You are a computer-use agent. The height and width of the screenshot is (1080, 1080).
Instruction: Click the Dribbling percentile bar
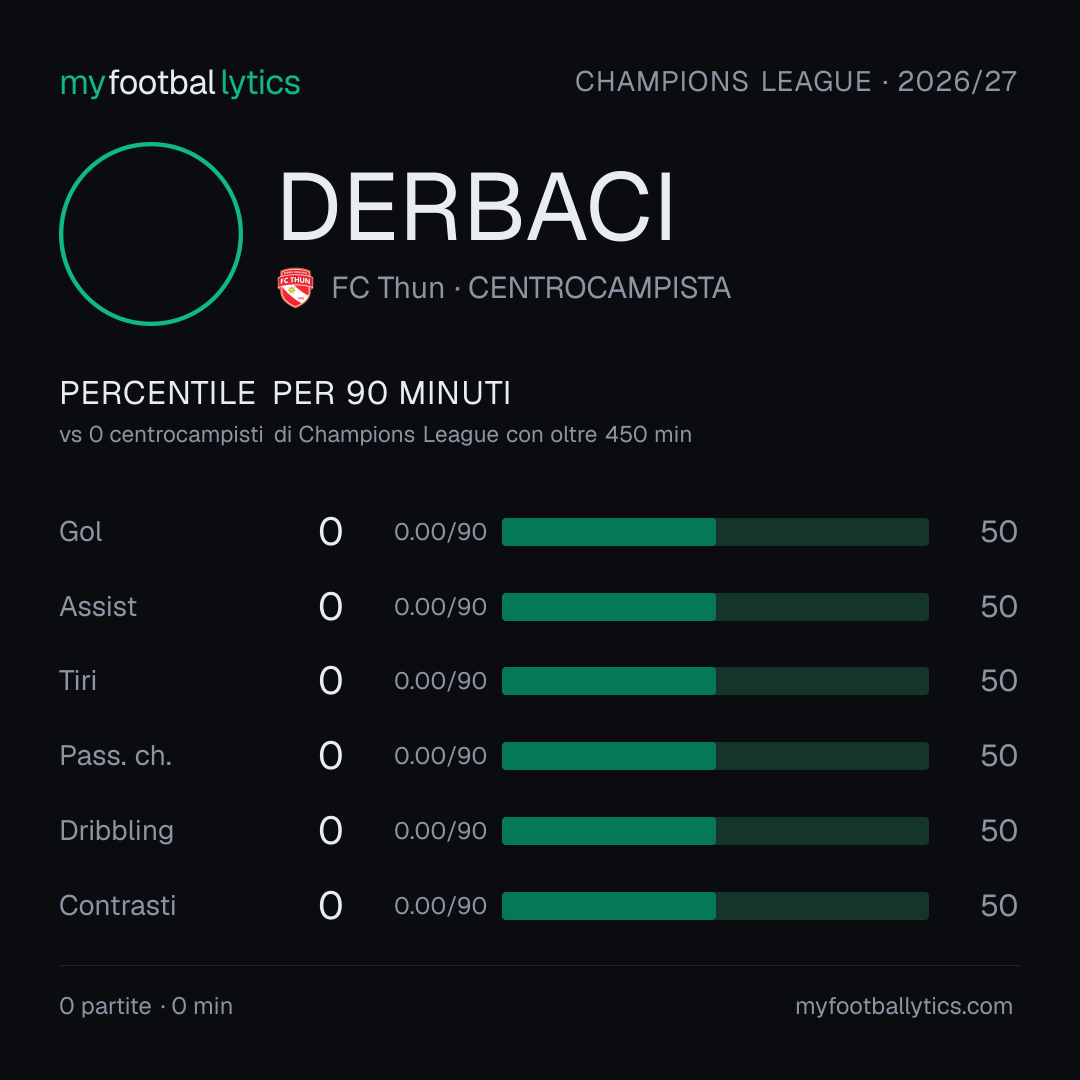tap(715, 831)
